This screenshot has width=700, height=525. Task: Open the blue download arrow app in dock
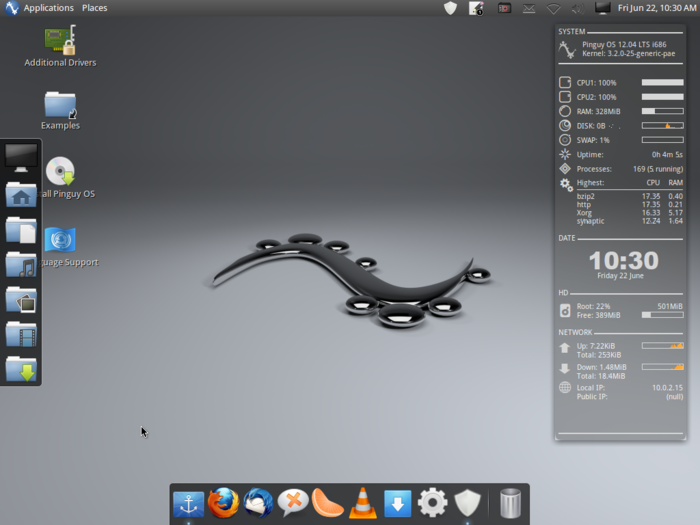tap(397, 503)
